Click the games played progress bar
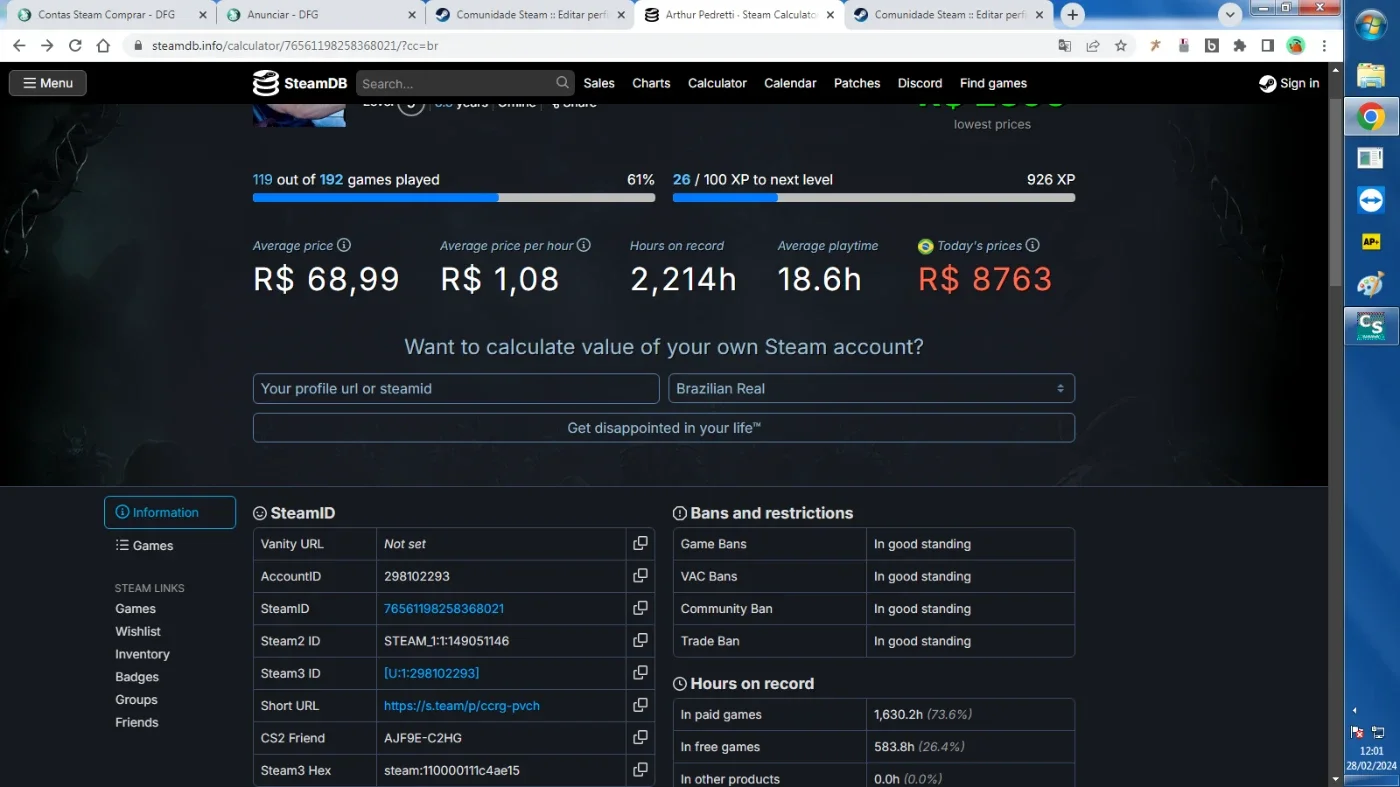Viewport: 1400px width, 787px height. 454,198
